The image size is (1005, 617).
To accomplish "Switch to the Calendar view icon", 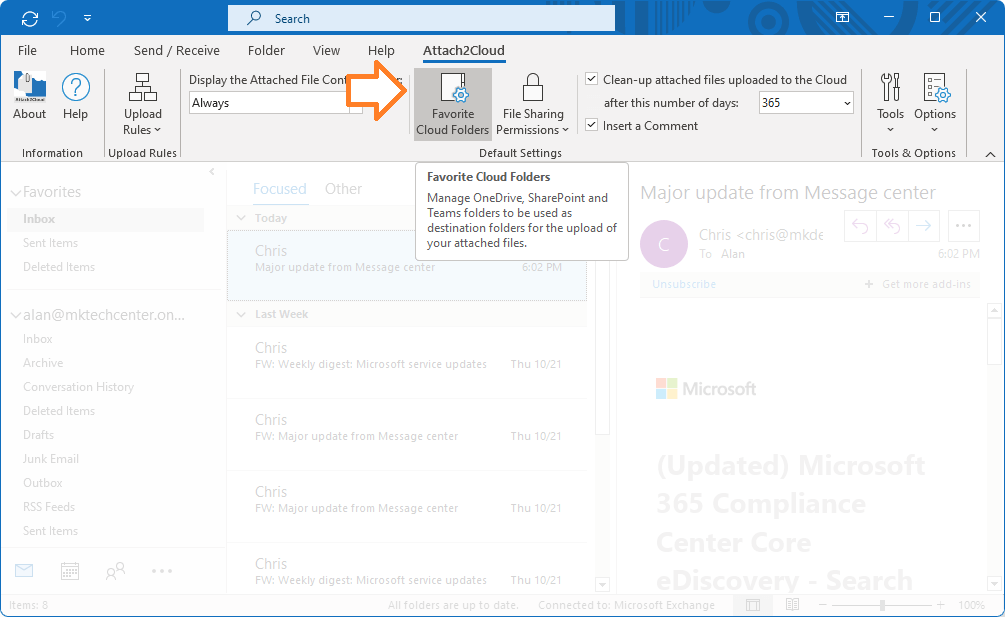I will click(68, 570).
